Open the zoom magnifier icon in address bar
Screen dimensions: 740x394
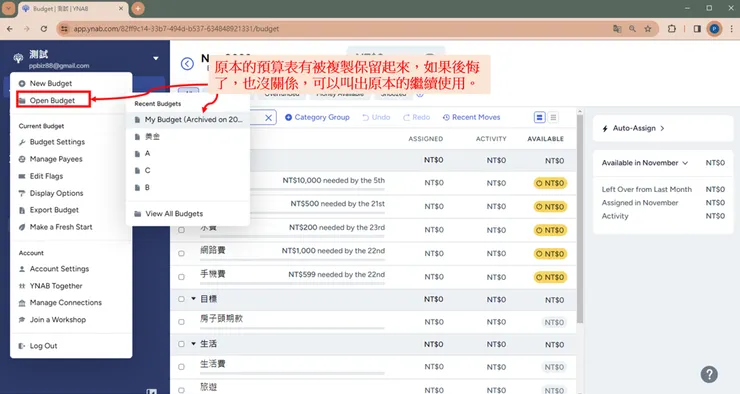click(632, 29)
